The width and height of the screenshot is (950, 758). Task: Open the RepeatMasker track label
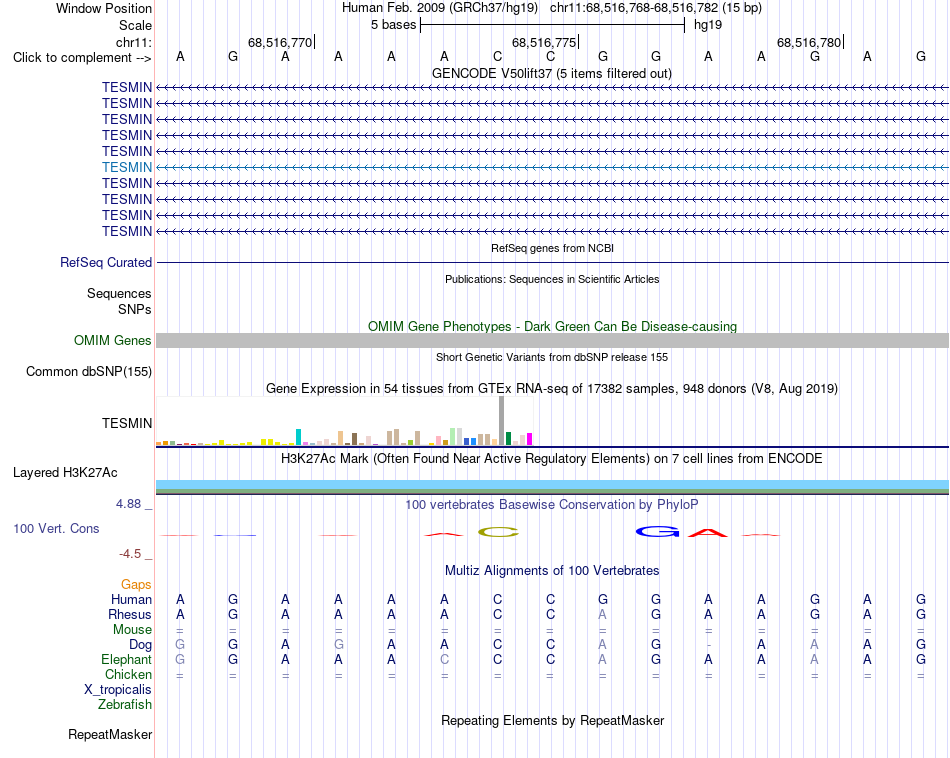110,734
